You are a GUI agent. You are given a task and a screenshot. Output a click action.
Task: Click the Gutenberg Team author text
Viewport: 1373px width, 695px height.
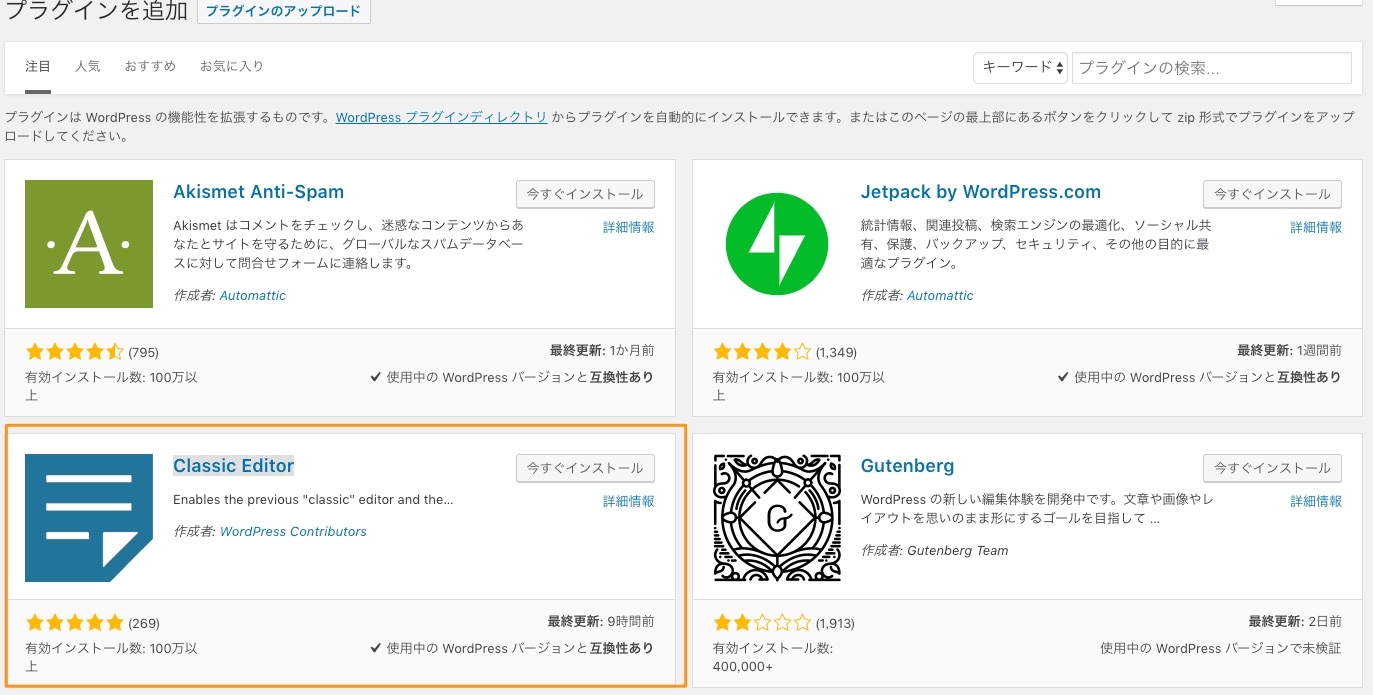click(958, 551)
